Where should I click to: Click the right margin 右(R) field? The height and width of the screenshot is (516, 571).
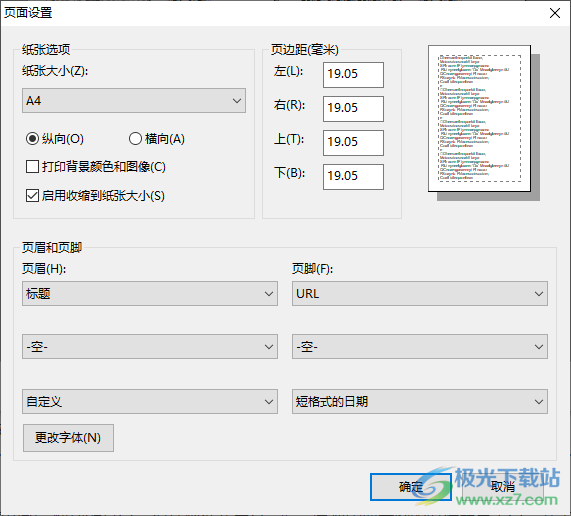[x=353, y=109]
